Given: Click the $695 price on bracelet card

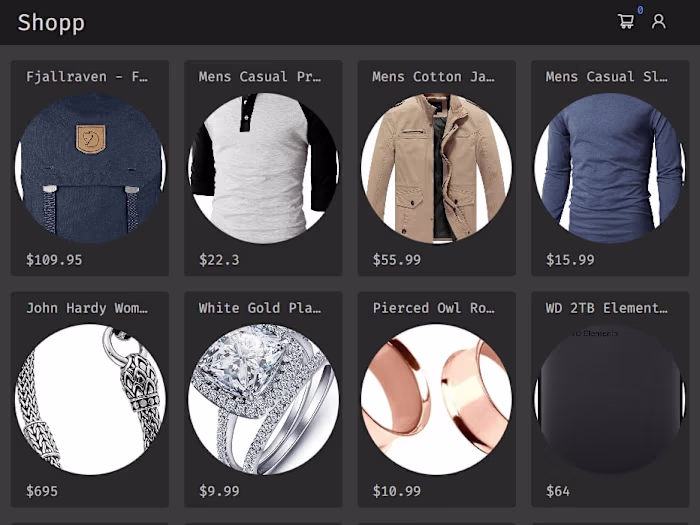Looking at the screenshot, I should point(42,491).
